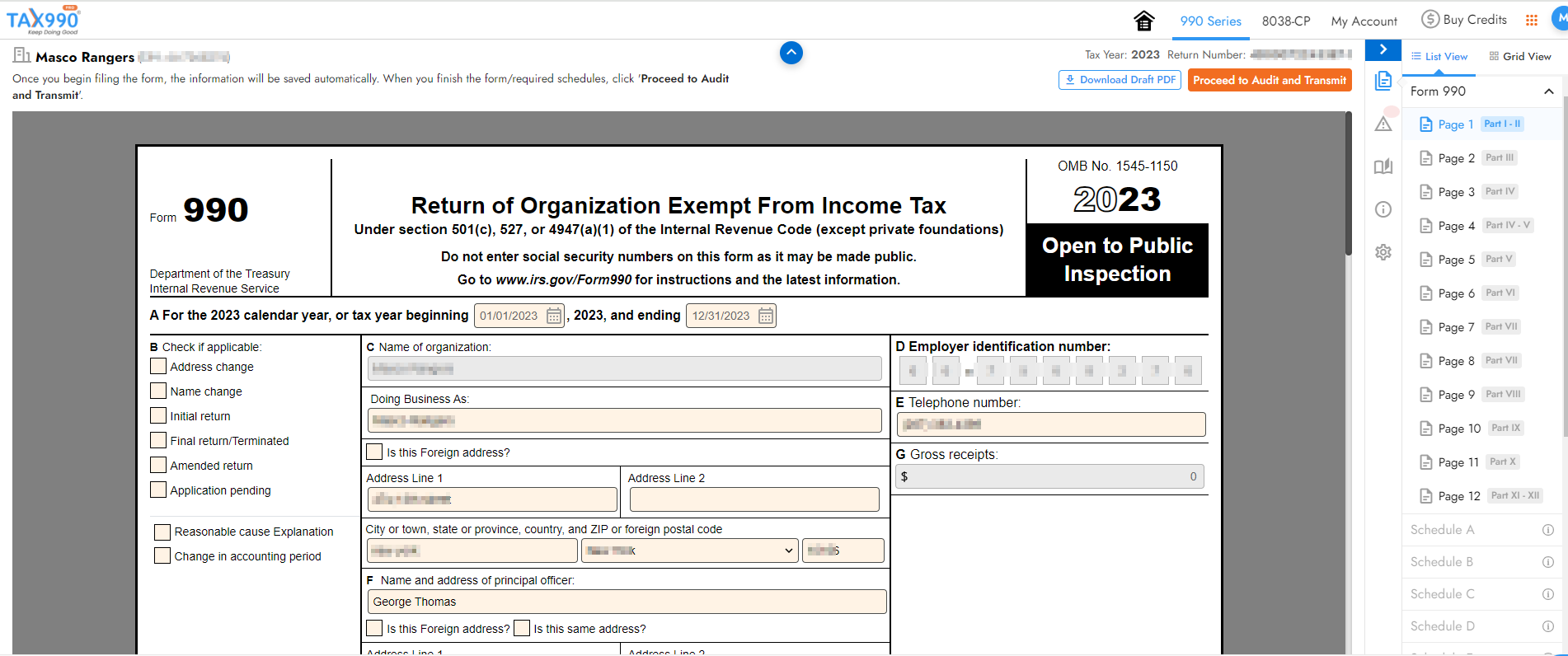This screenshot has width=1568, height=656.
Task: Toggle organization Is this Foreign address checkbox
Action: pos(374,452)
